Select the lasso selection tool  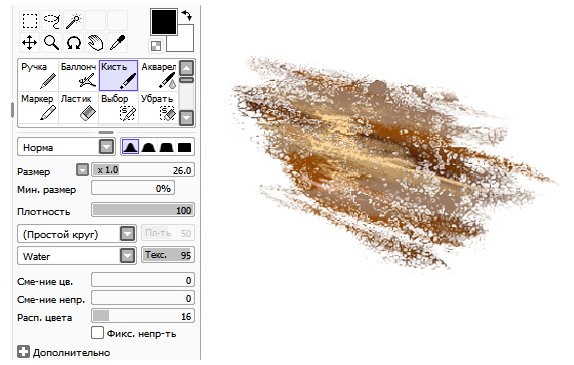pos(52,21)
